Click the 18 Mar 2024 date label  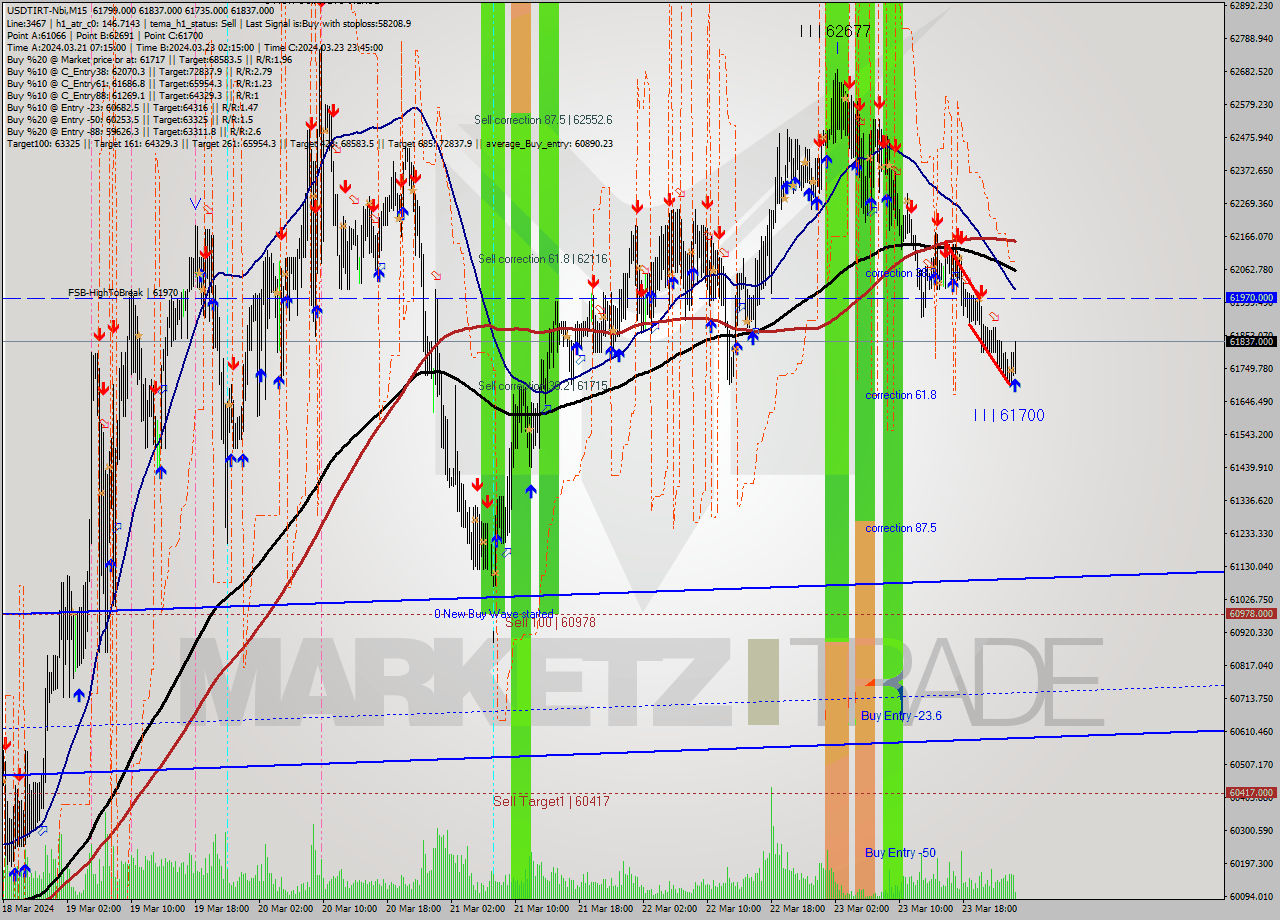(29, 909)
